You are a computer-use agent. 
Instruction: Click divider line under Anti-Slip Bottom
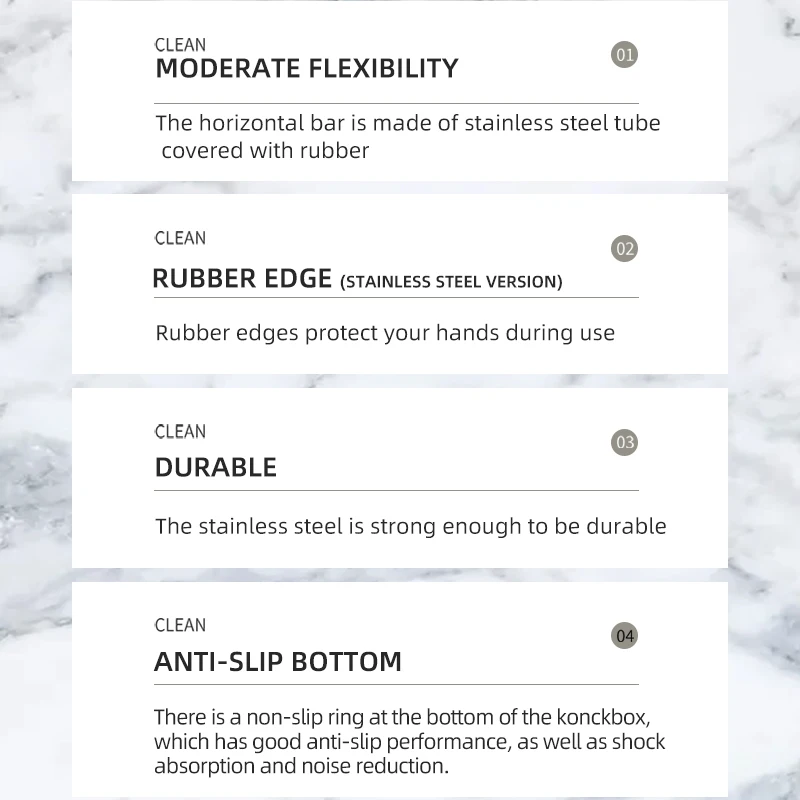396,684
